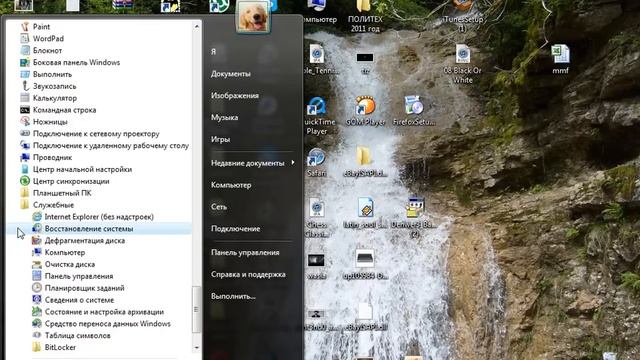Select the 08 Black Or White desktop file
Image resolution: width=640 pixels, height=360 pixels.
(462, 64)
